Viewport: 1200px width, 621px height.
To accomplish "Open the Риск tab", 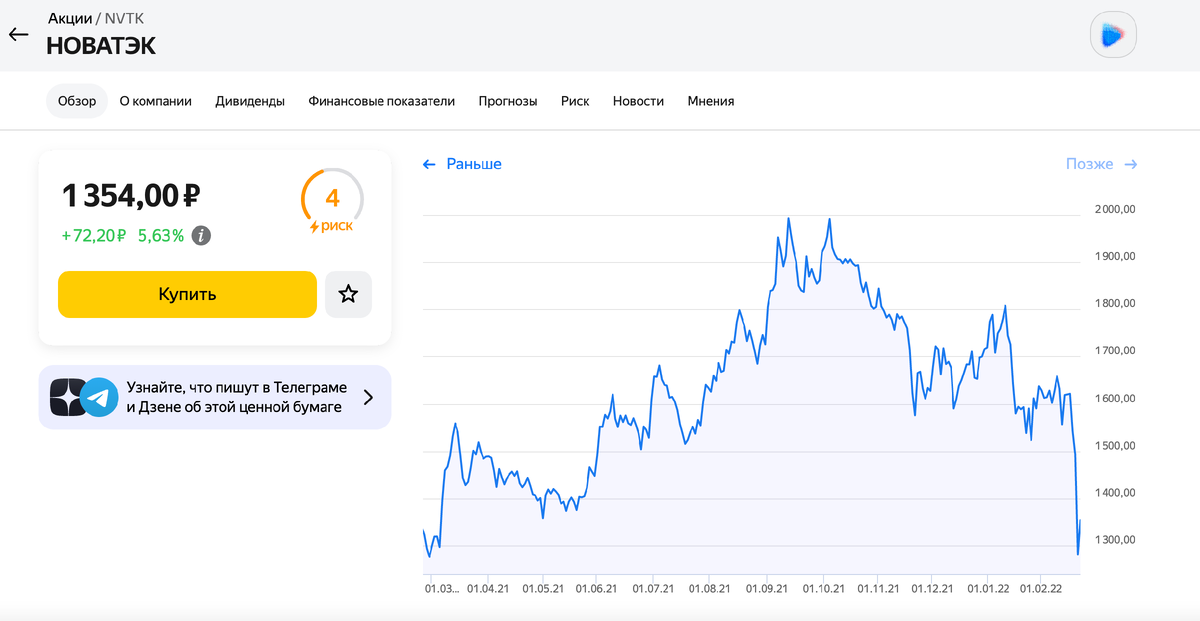I will pyautogui.click(x=575, y=101).
